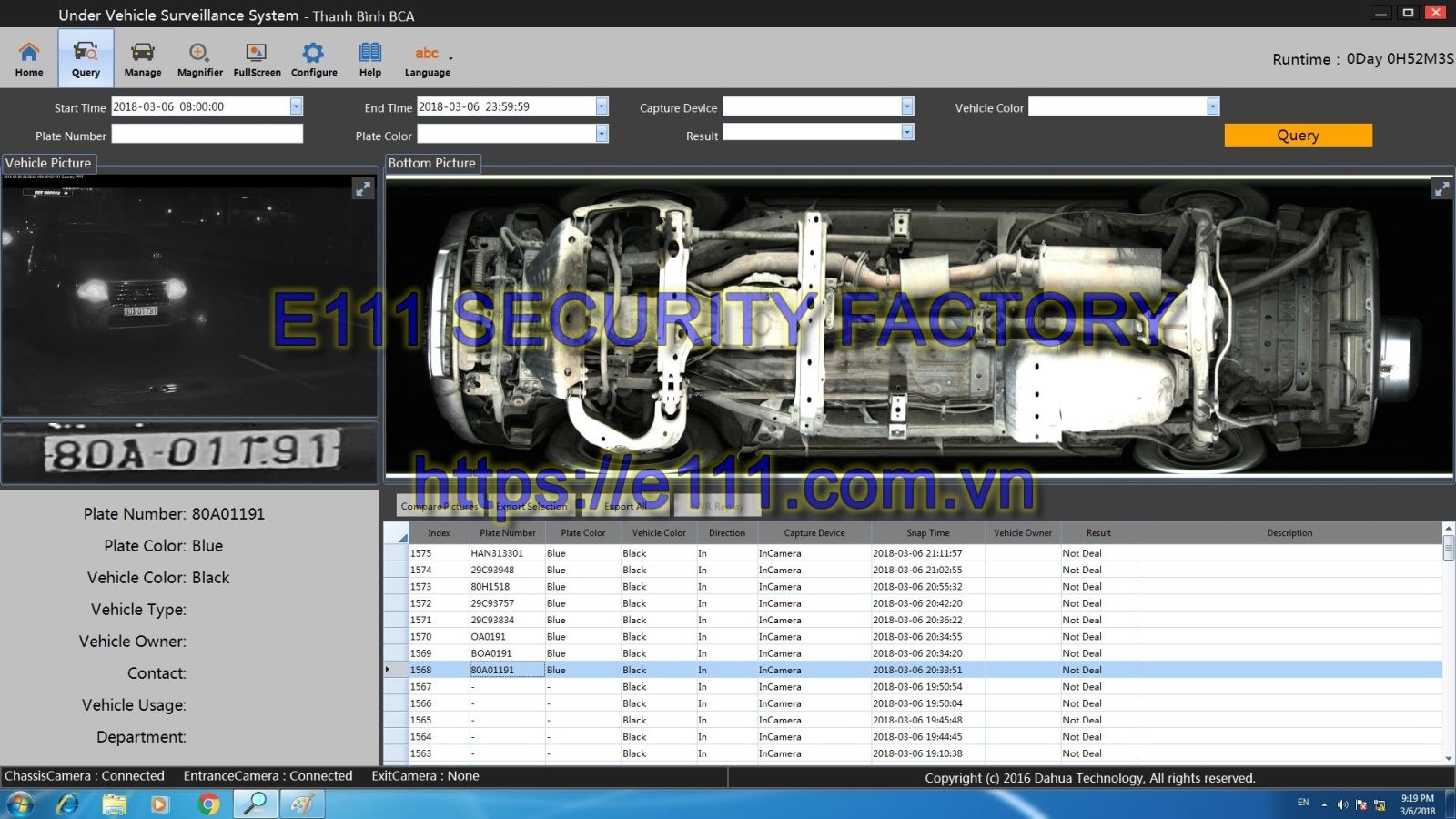Activate the Magnifier tool
The height and width of the screenshot is (819, 1456).
click(x=199, y=58)
